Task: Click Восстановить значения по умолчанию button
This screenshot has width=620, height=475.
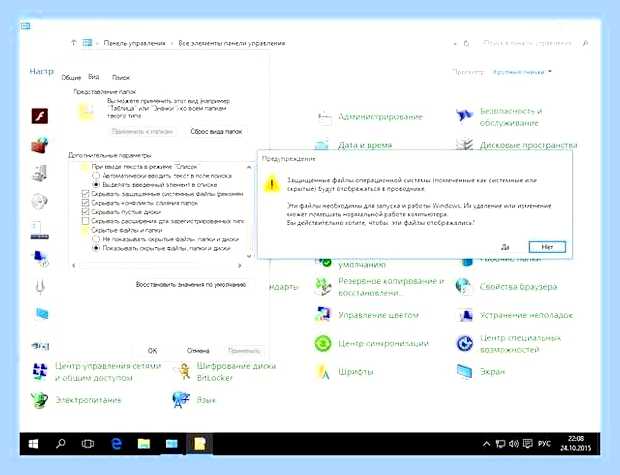Action: click(191, 284)
